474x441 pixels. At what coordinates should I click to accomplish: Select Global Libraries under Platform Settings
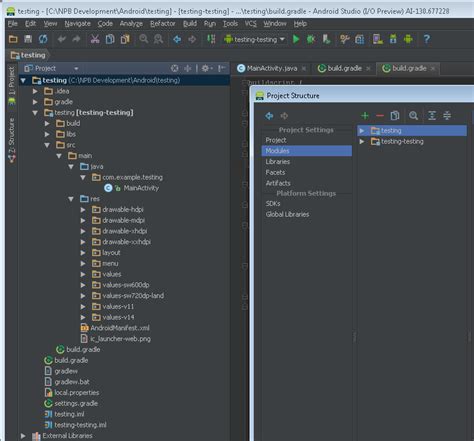coord(287,214)
